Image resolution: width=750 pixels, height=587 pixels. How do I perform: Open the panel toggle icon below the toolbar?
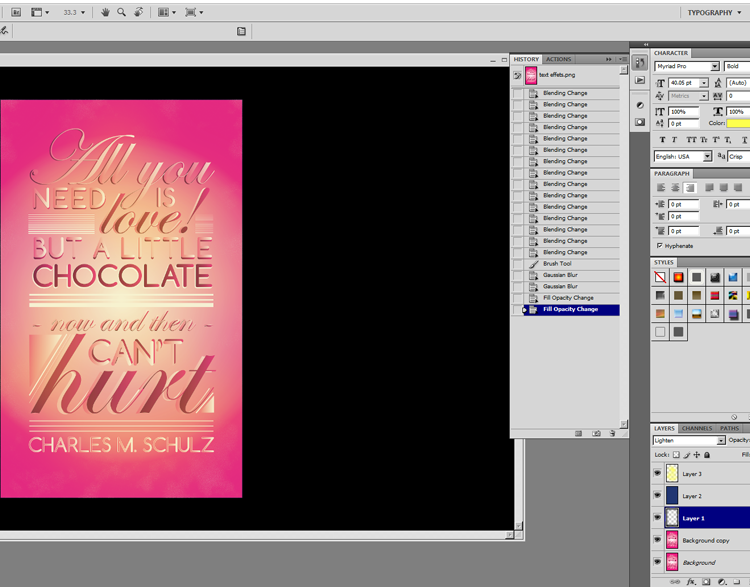(x=241, y=32)
